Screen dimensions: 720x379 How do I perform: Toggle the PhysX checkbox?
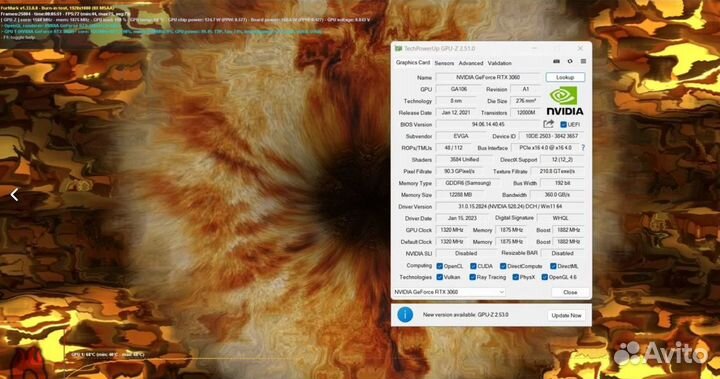(x=516, y=277)
